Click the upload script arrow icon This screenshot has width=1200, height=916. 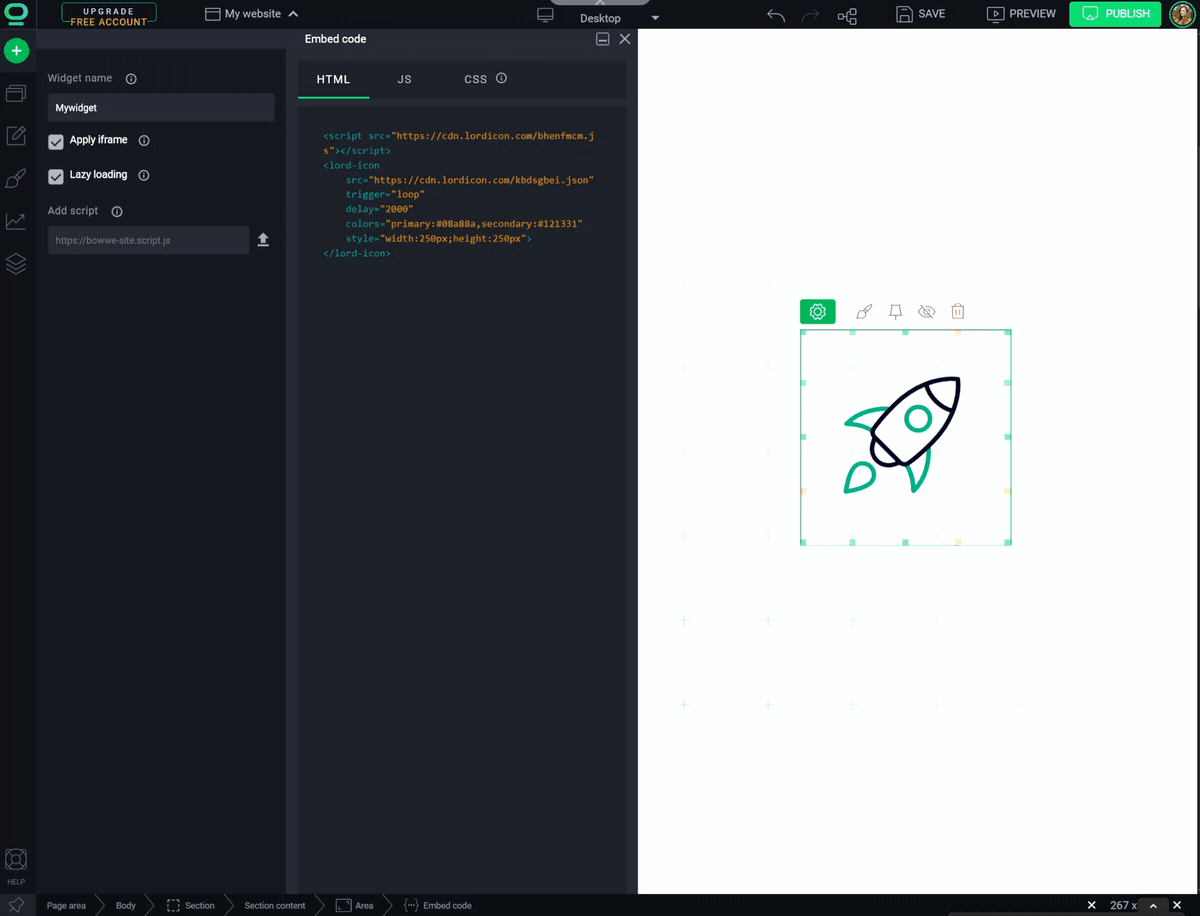pyautogui.click(x=263, y=240)
